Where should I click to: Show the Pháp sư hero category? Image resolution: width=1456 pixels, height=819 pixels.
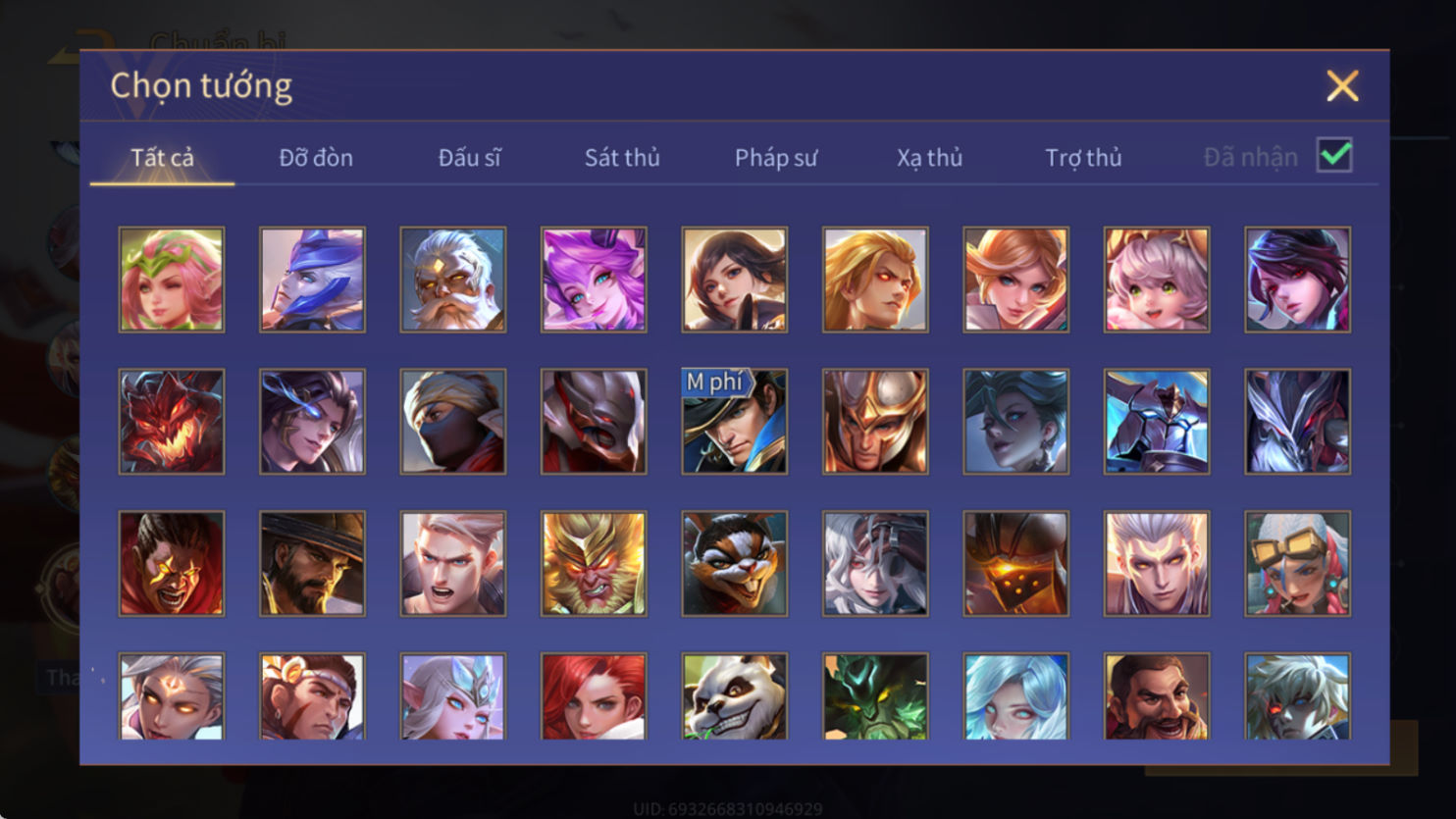click(776, 157)
